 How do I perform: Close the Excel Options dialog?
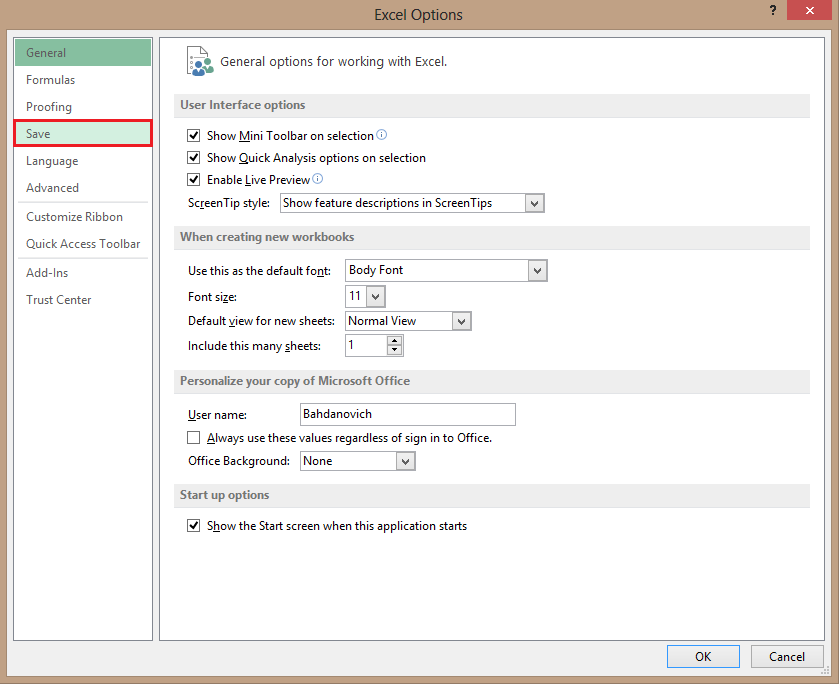(809, 10)
